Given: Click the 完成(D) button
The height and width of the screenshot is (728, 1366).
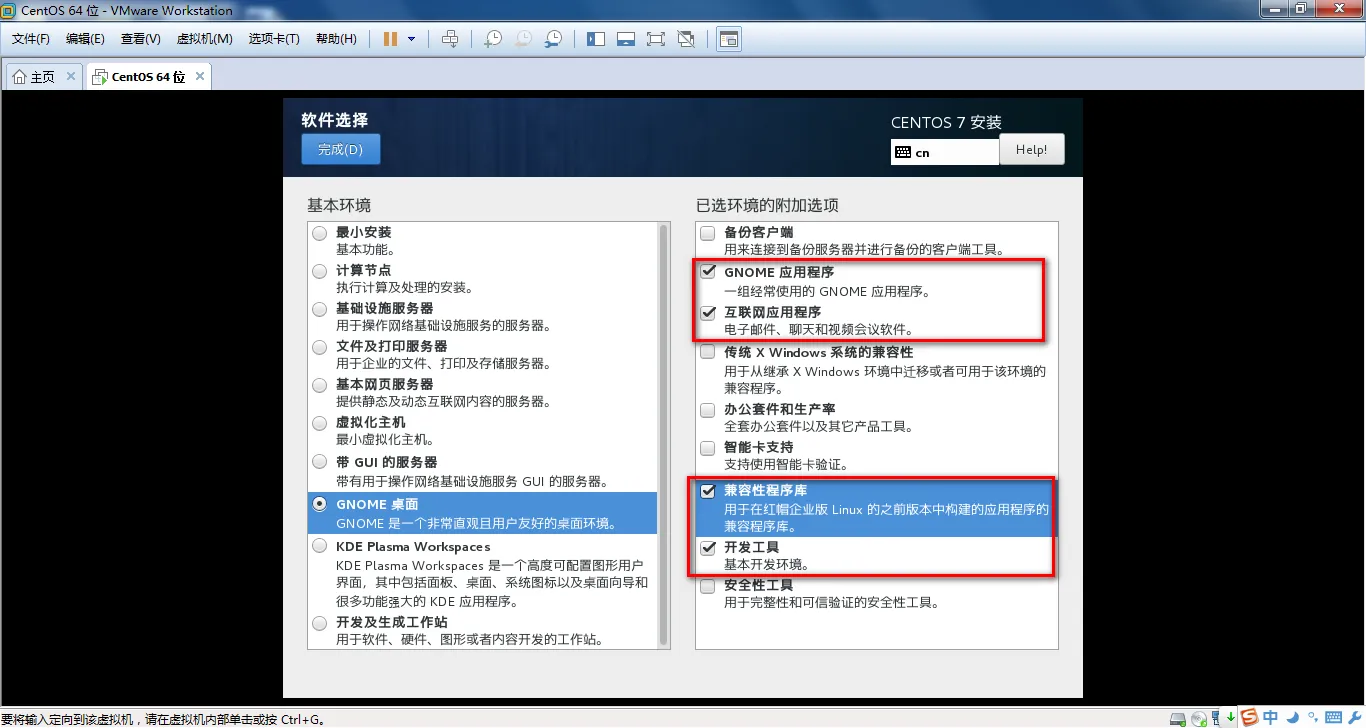Looking at the screenshot, I should [x=341, y=150].
